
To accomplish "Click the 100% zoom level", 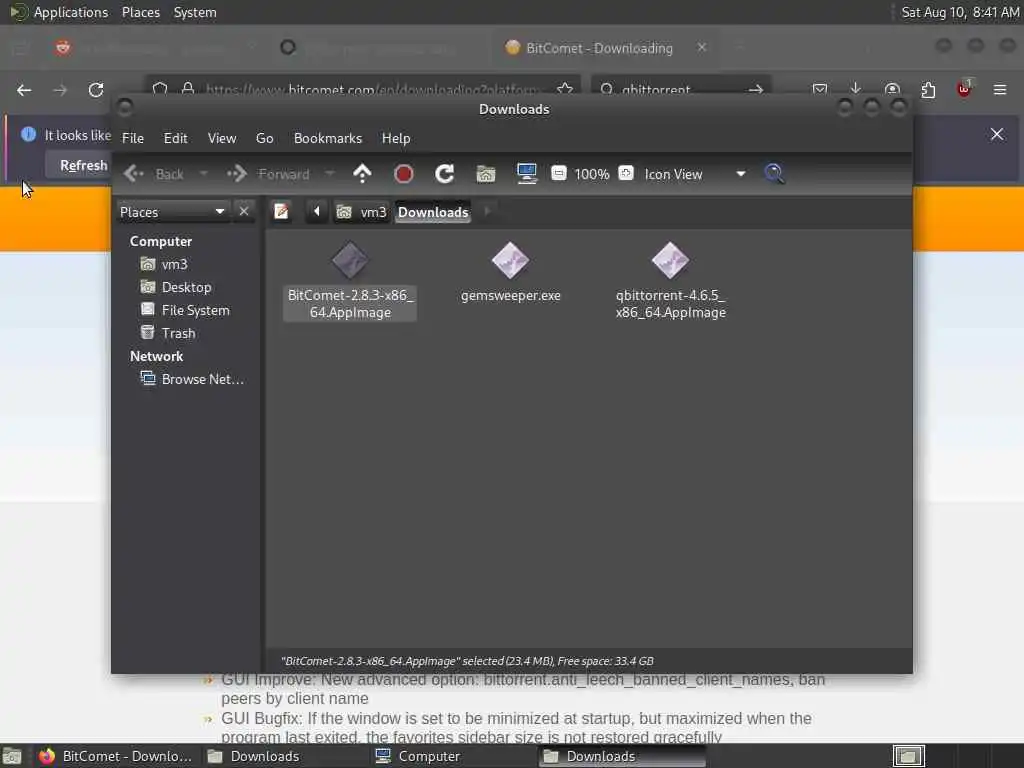I will pyautogui.click(x=592, y=174).
